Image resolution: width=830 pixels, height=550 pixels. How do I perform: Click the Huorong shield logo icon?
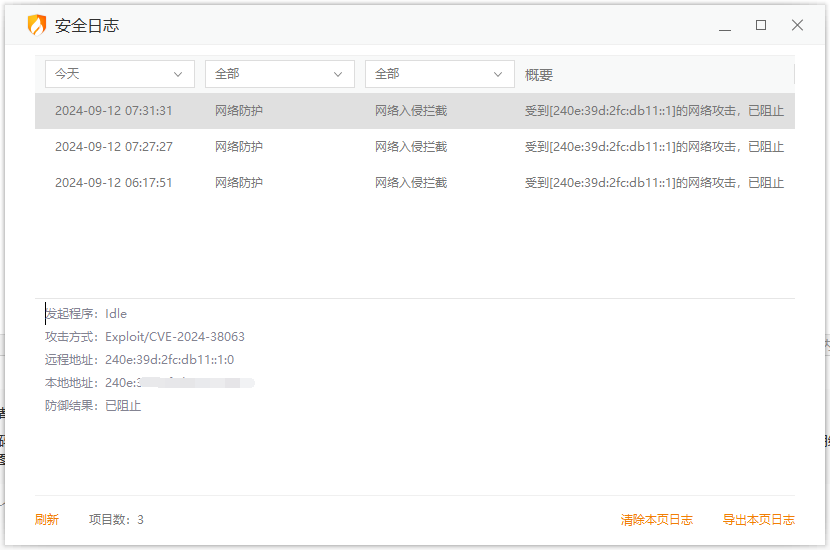point(37,26)
